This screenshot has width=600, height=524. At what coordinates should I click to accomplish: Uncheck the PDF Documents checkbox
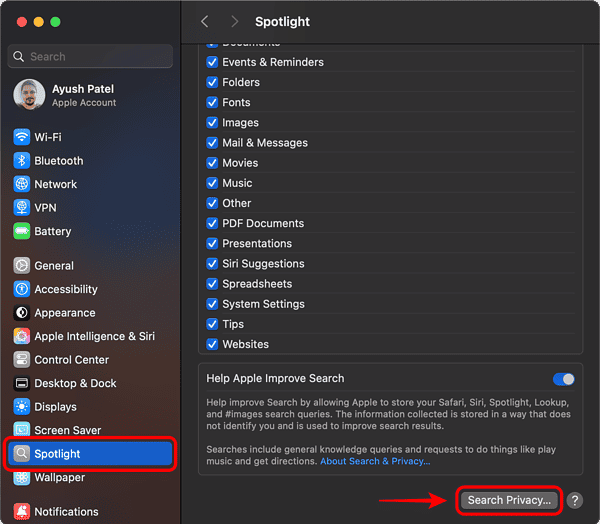click(x=212, y=224)
